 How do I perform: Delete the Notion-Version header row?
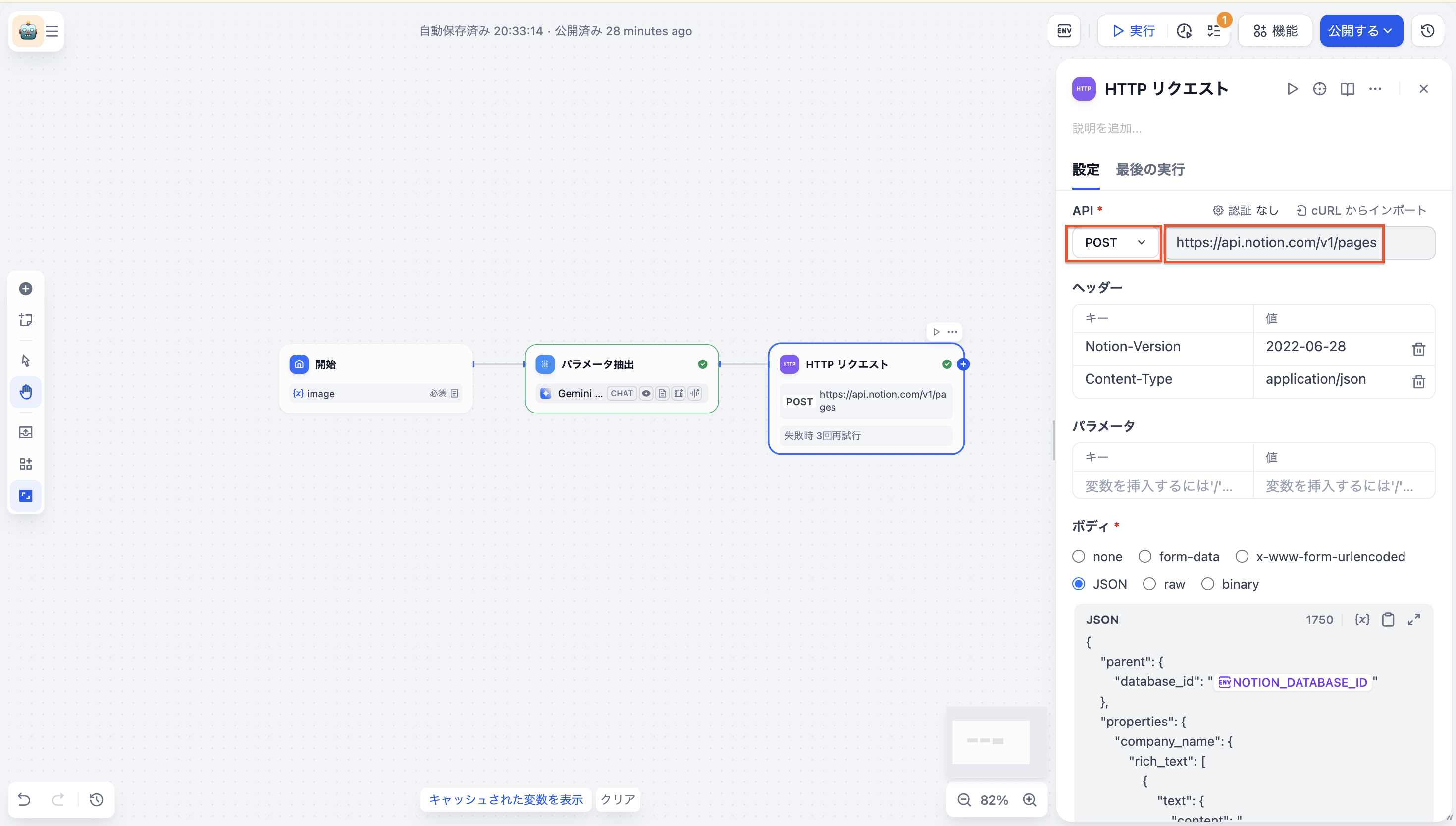coord(1418,349)
